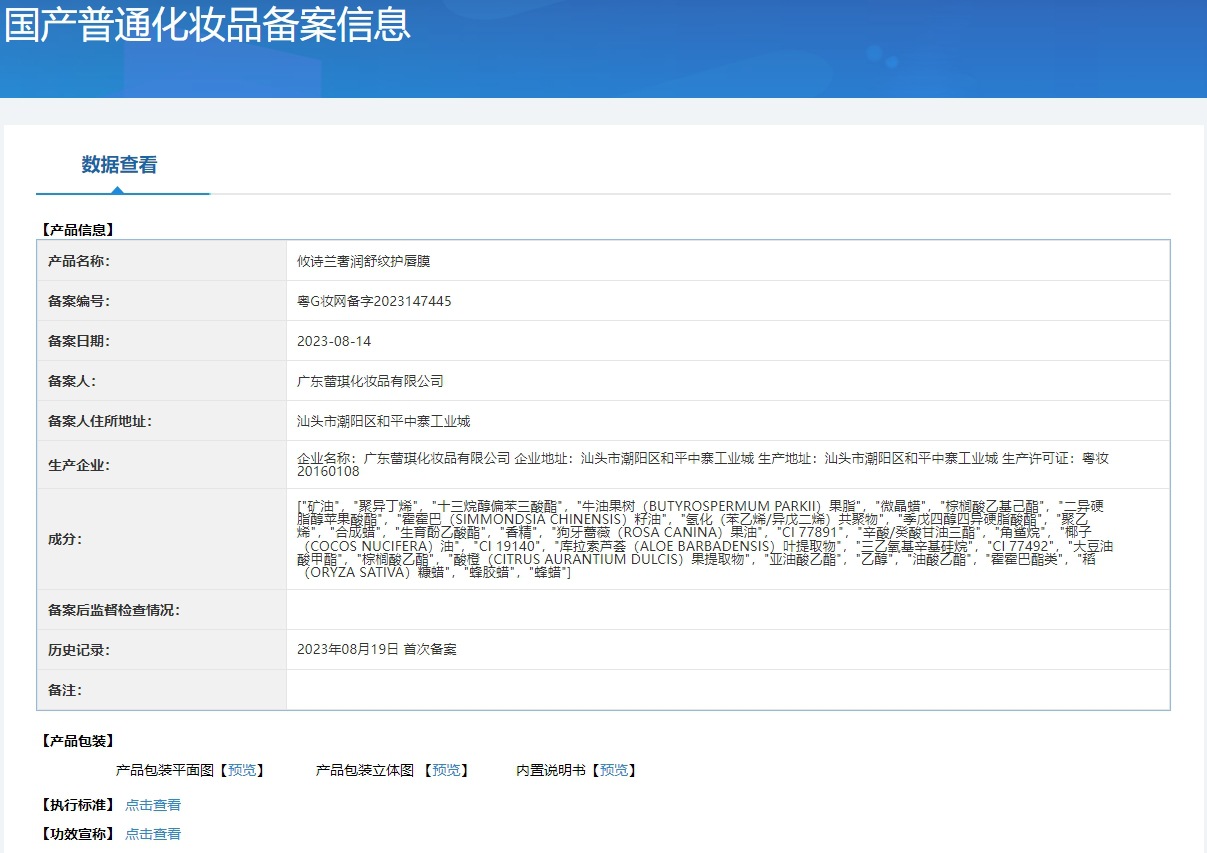Select filing date 2023-08-14
This screenshot has height=853, width=1207.
334,341
